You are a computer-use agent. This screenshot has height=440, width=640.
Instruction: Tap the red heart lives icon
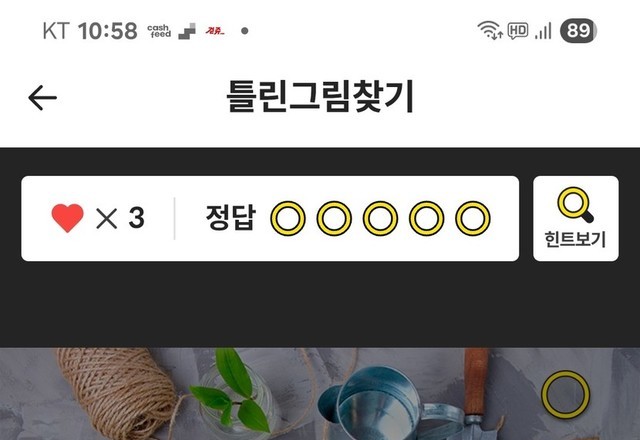(x=67, y=218)
